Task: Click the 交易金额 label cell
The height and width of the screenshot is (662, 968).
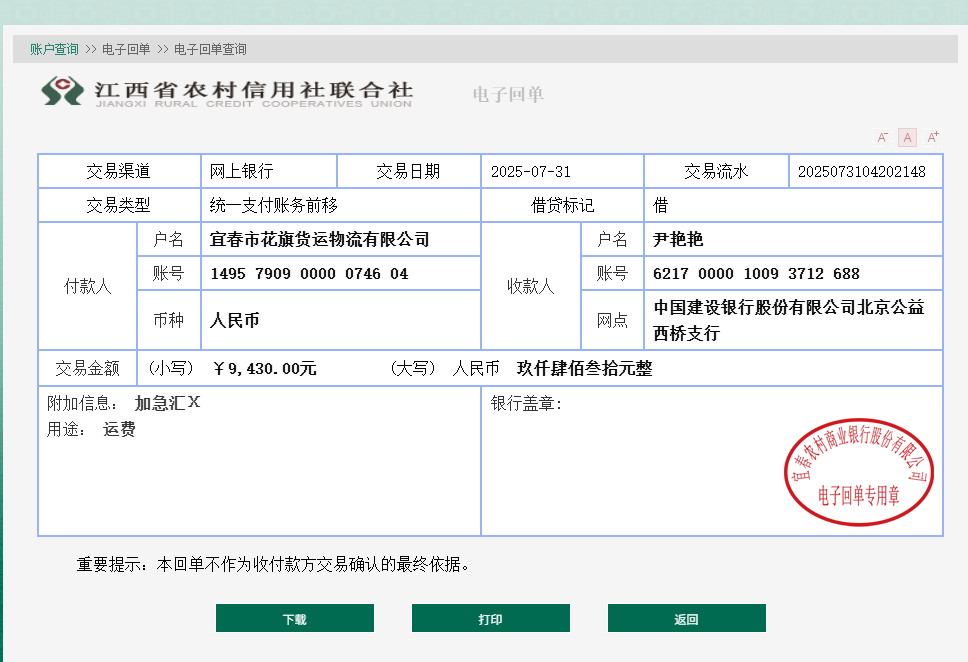Action: pos(88,369)
